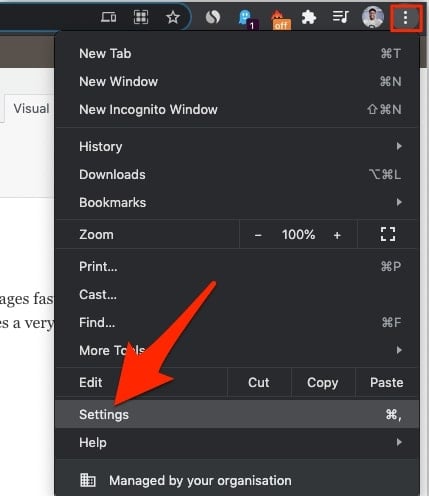Click the QR code grid icon

(141, 17)
